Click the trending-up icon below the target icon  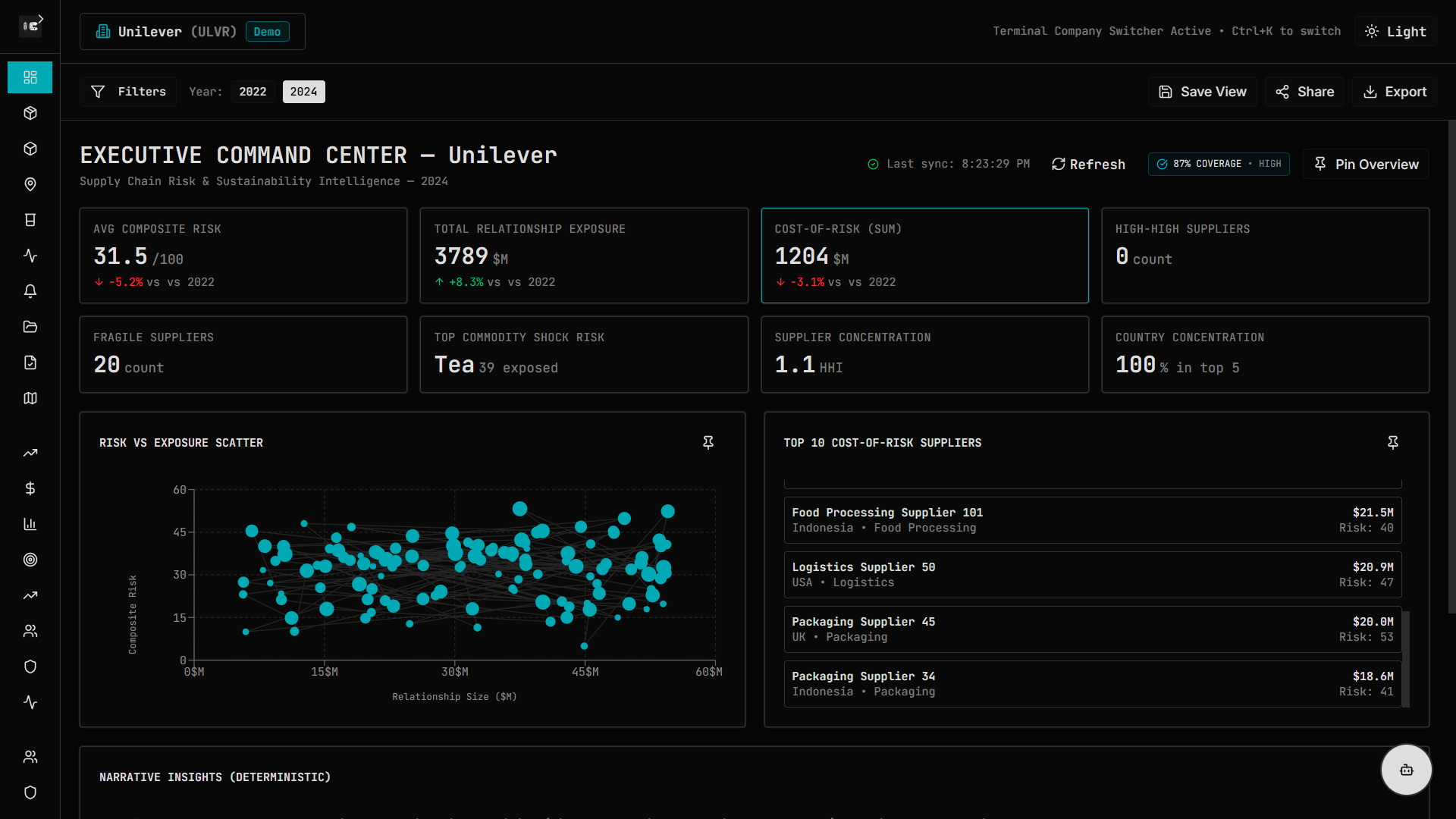30,595
